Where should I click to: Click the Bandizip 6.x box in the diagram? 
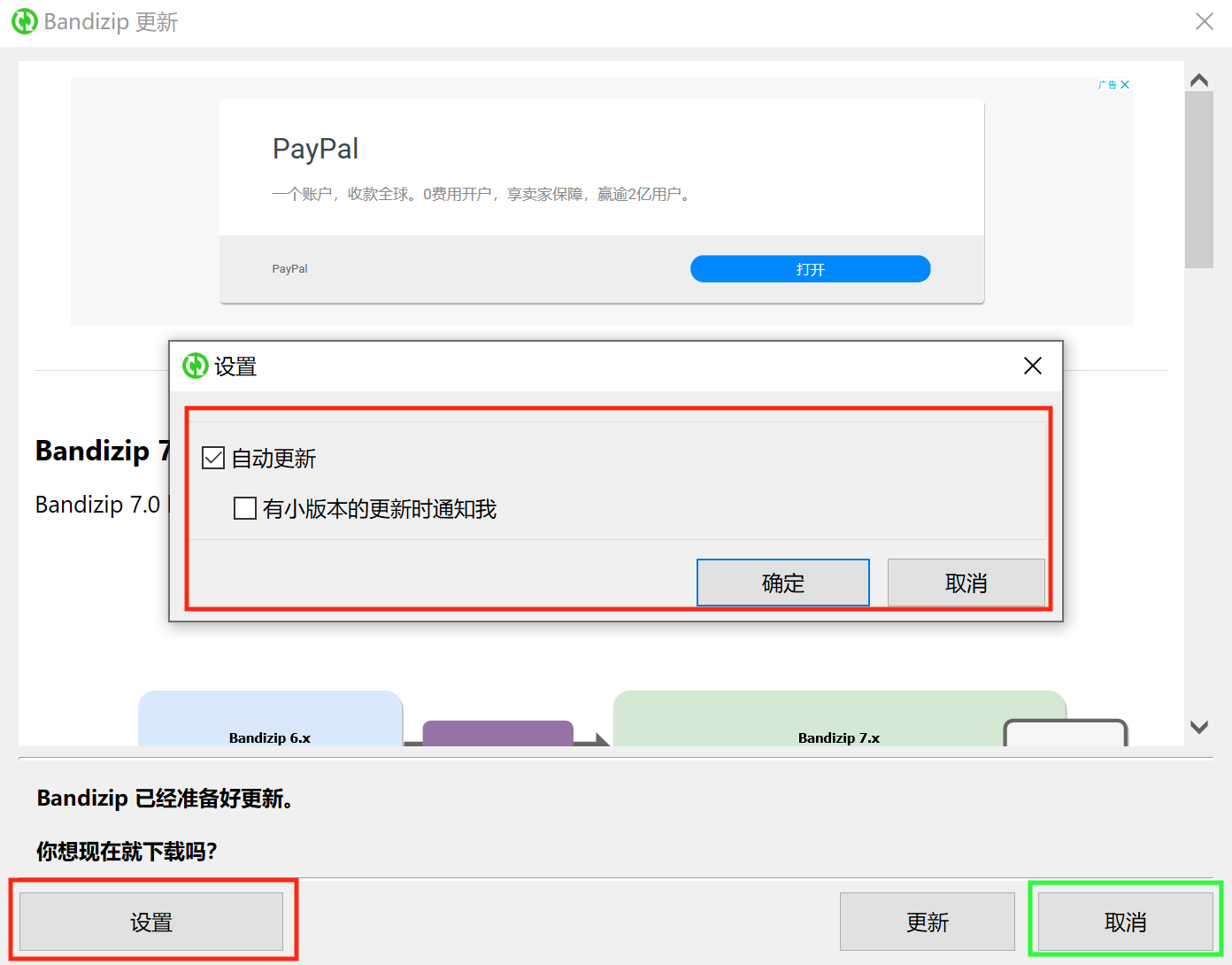click(270, 719)
